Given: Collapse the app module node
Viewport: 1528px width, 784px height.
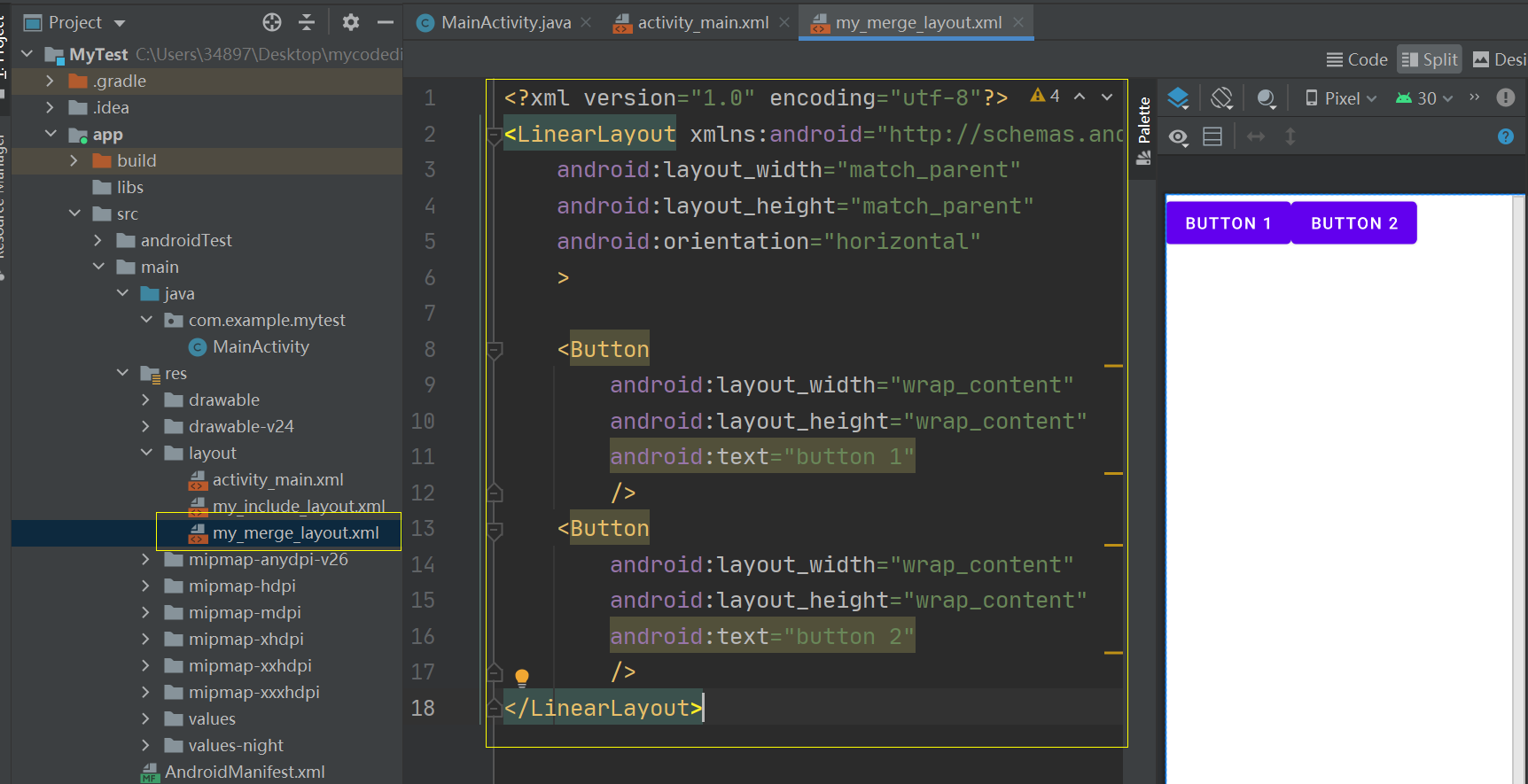Looking at the screenshot, I should (x=51, y=134).
